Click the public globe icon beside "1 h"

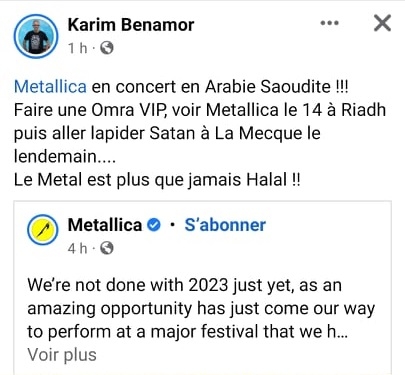pyautogui.click(x=107, y=48)
